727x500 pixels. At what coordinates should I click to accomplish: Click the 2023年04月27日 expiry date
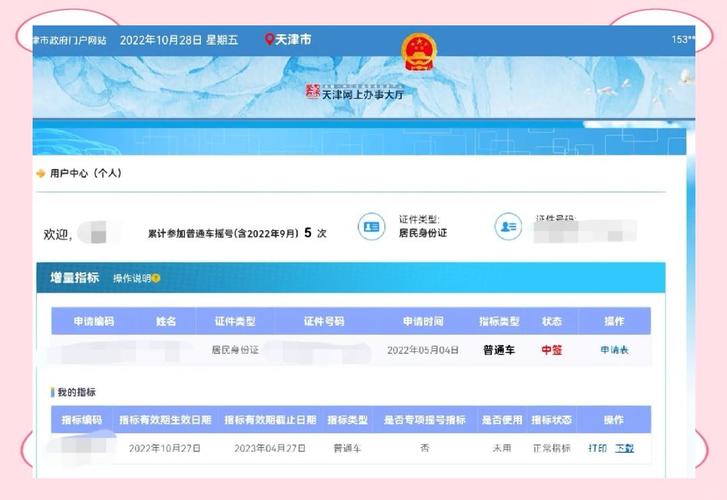click(x=270, y=449)
